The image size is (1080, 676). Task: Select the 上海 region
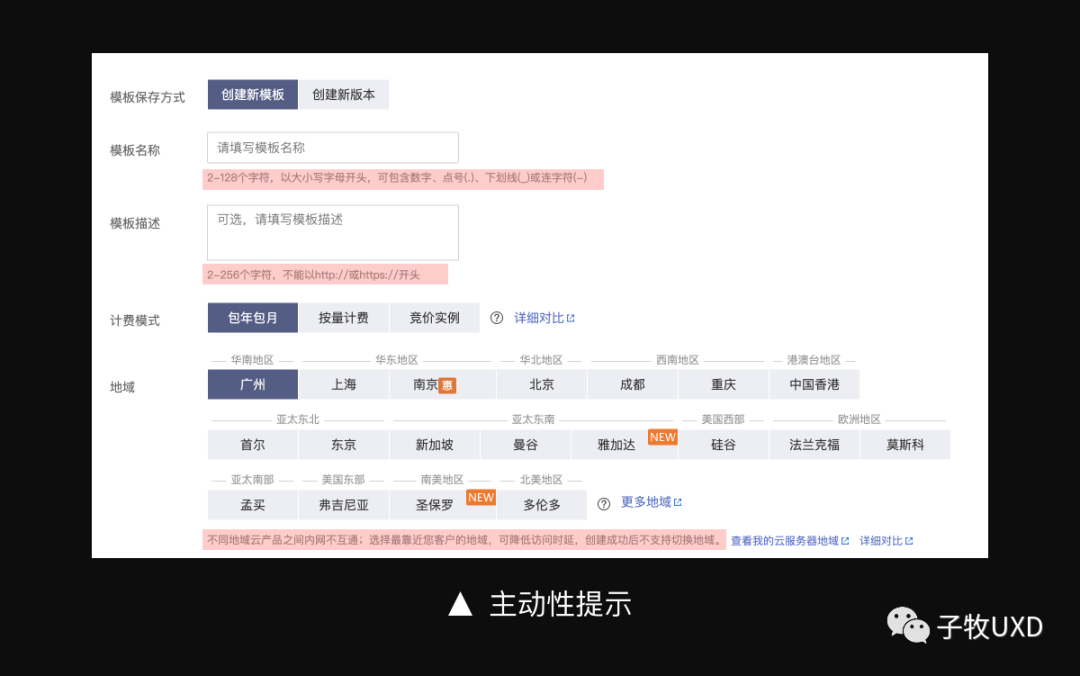[x=344, y=385]
